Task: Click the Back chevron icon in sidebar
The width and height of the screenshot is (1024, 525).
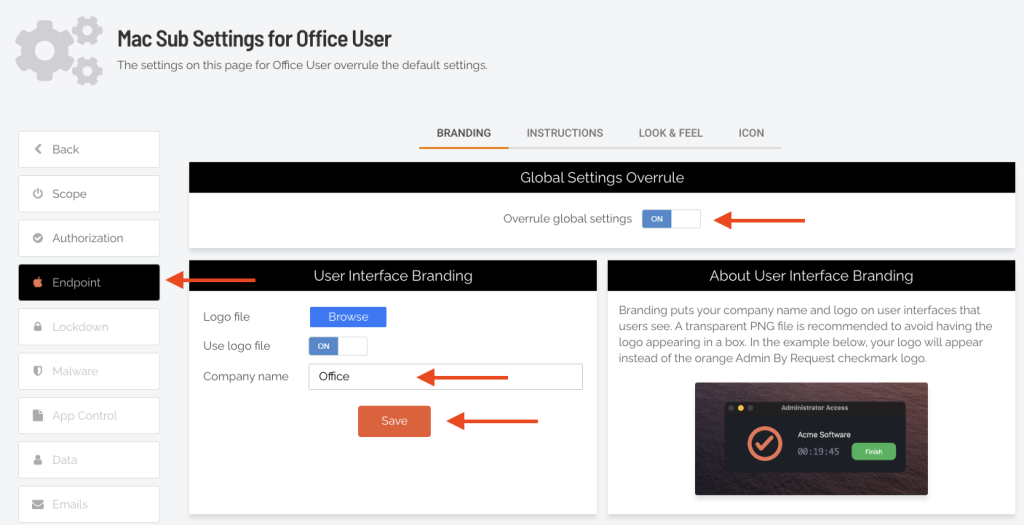Action: [38, 150]
